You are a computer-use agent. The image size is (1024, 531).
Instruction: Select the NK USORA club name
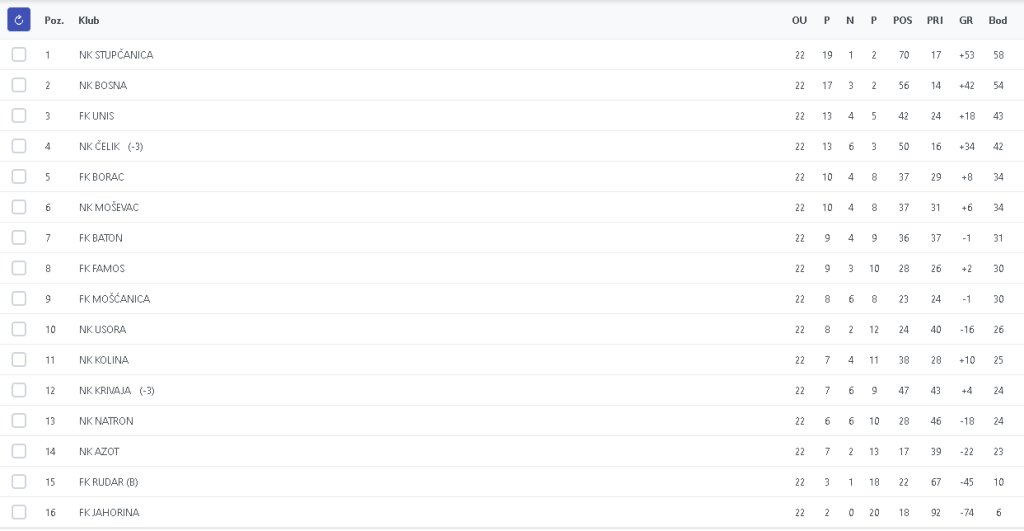pos(102,329)
